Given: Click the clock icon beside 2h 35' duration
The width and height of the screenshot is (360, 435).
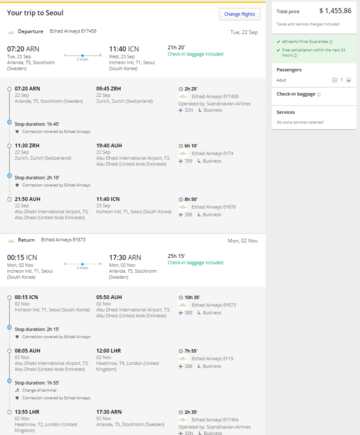Looking at the screenshot, I should click(x=181, y=412).
